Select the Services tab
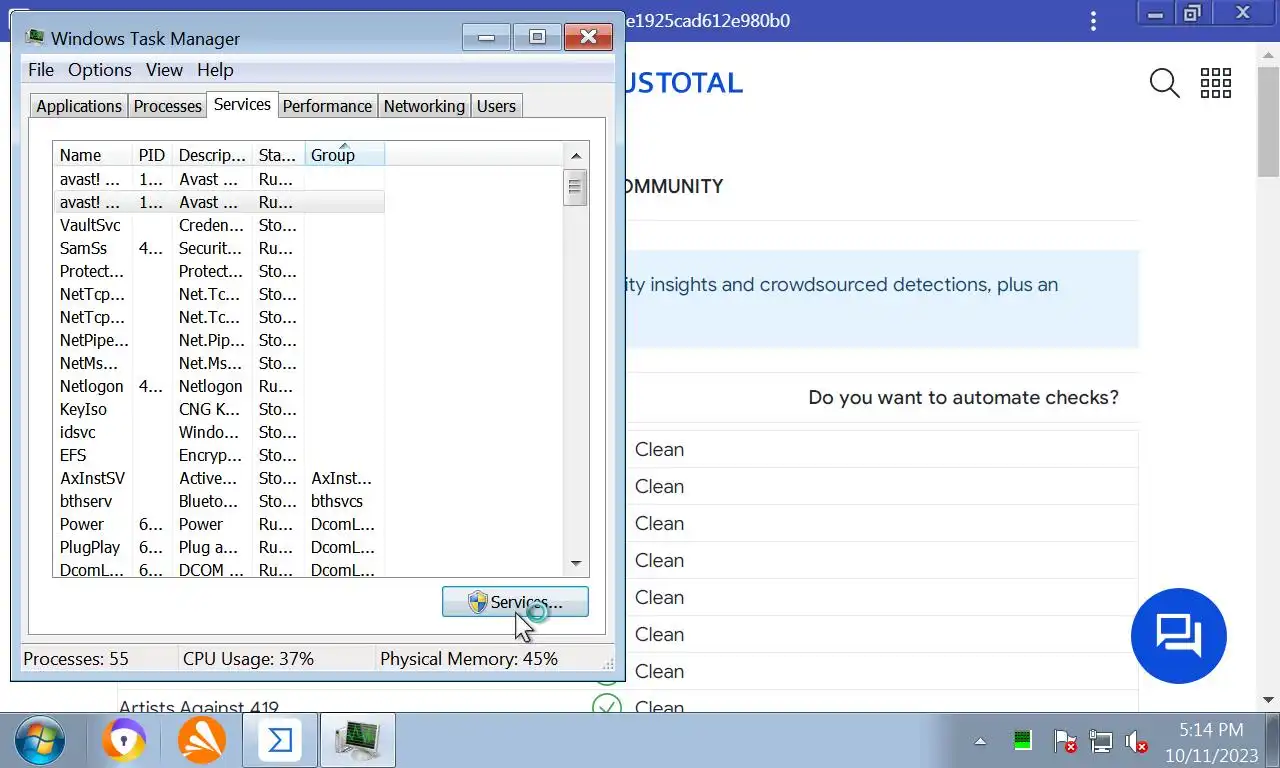This screenshot has width=1280, height=768. [x=242, y=104]
